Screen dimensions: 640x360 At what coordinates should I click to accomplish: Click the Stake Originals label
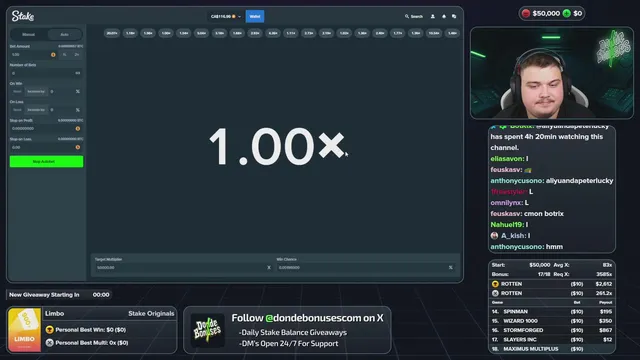(151, 313)
